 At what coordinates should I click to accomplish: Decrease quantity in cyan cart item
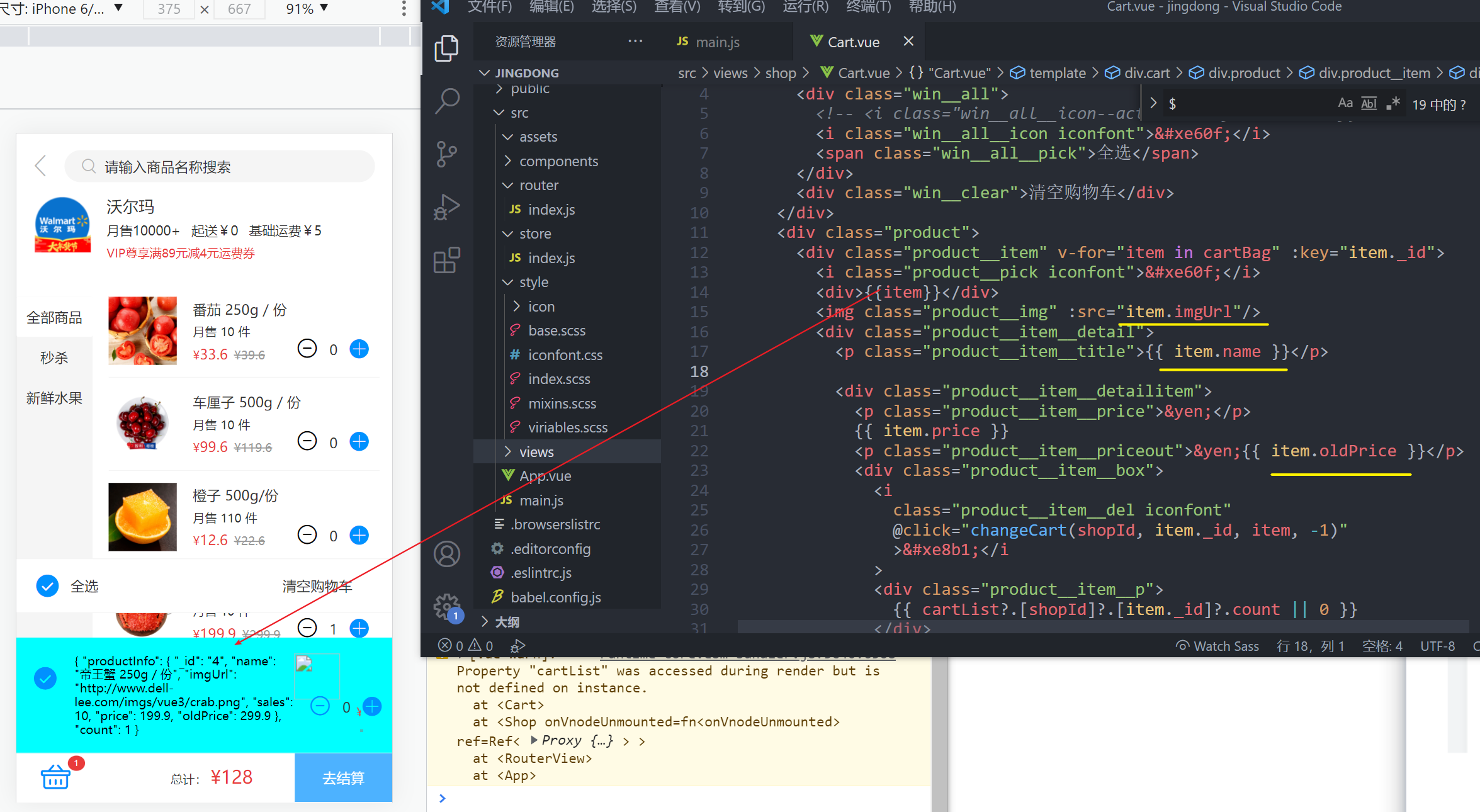(x=320, y=707)
